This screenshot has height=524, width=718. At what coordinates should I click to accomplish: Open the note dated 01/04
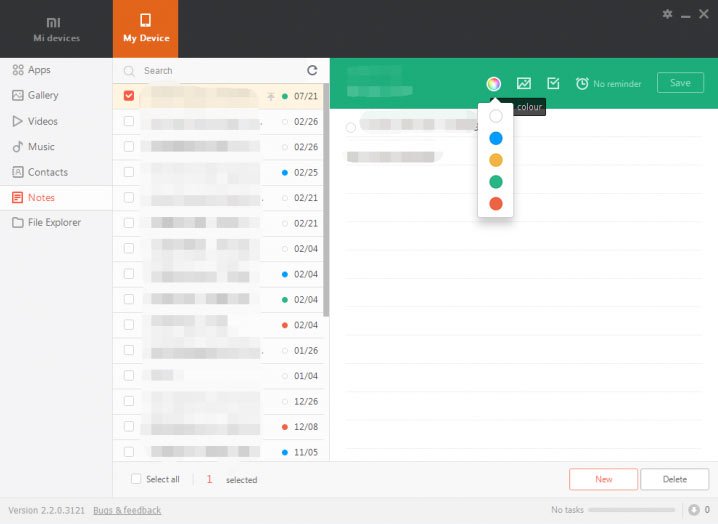(218, 376)
